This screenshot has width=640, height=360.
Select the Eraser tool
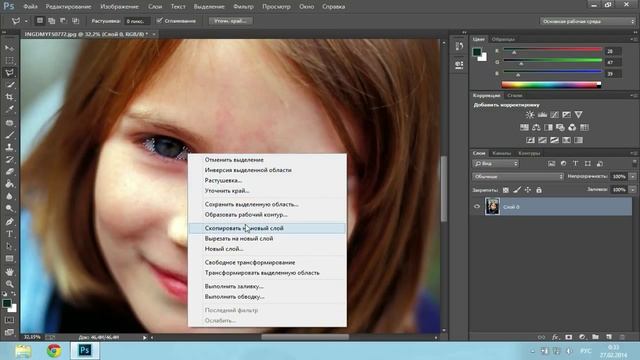click(x=9, y=171)
